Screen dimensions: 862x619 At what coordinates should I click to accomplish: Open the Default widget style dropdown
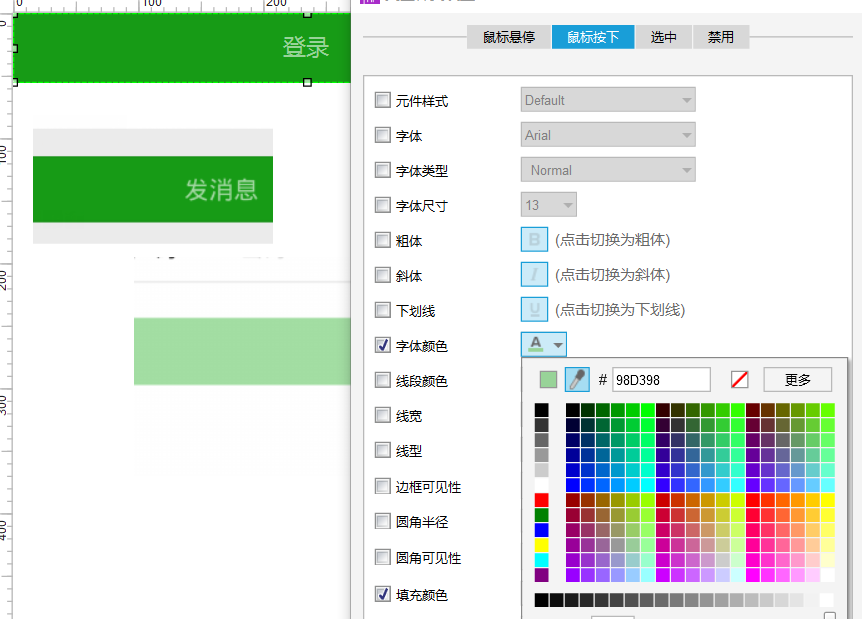click(608, 100)
